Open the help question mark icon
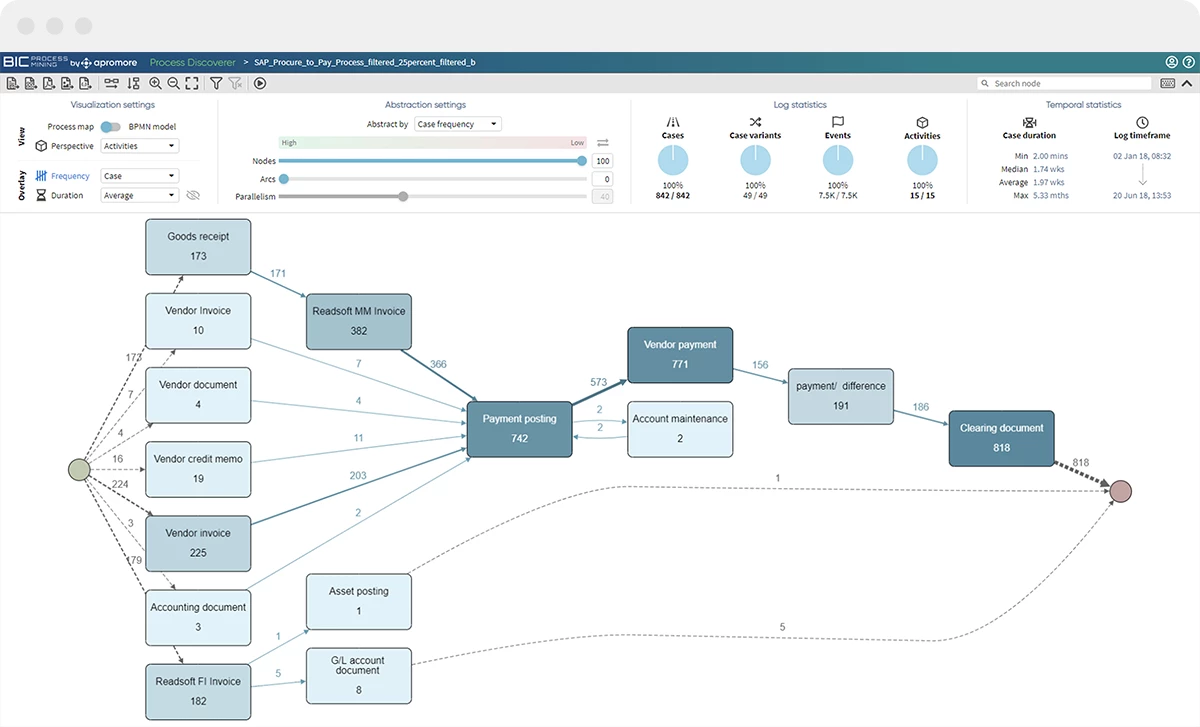The width and height of the screenshot is (1200, 727). pyautogui.click(x=1187, y=62)
